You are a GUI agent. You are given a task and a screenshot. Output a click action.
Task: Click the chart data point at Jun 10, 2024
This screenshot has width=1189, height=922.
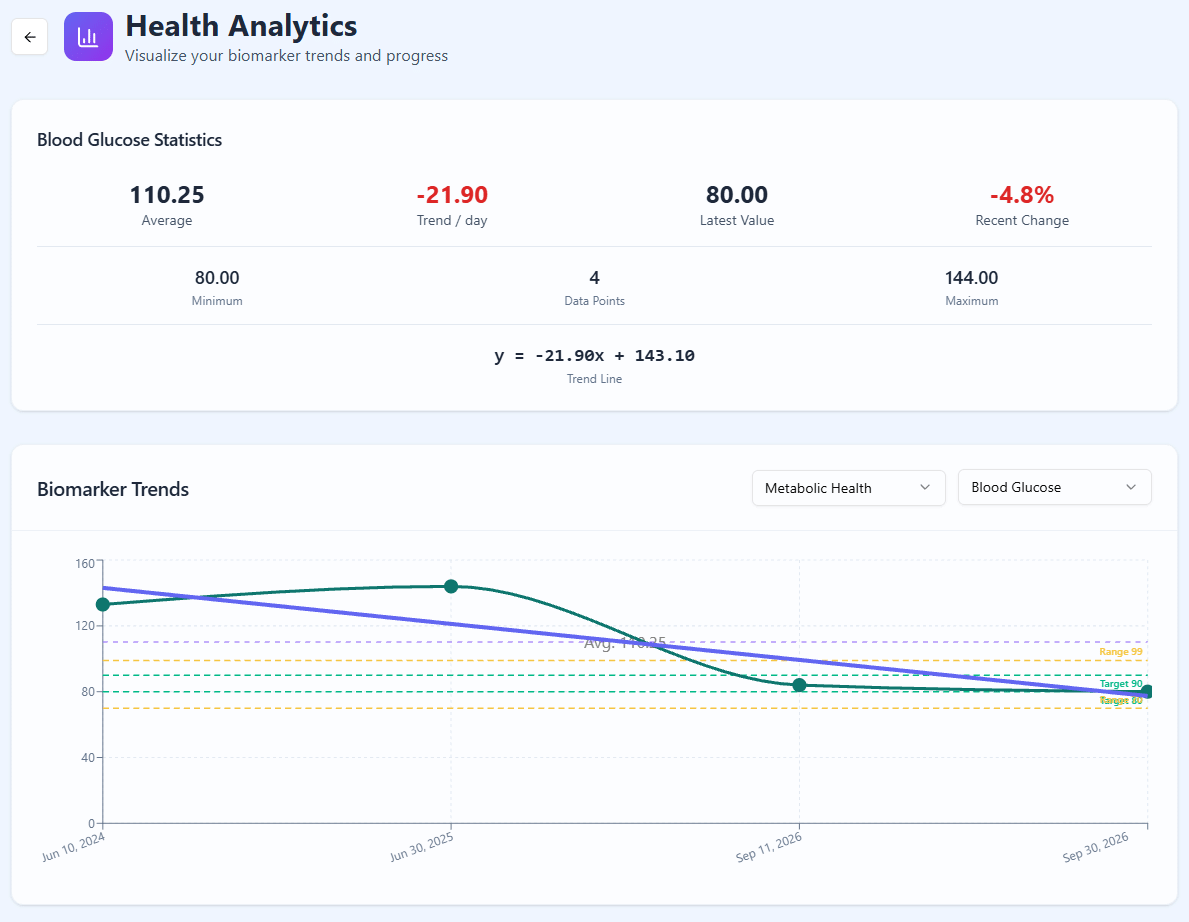coord(103,604)
